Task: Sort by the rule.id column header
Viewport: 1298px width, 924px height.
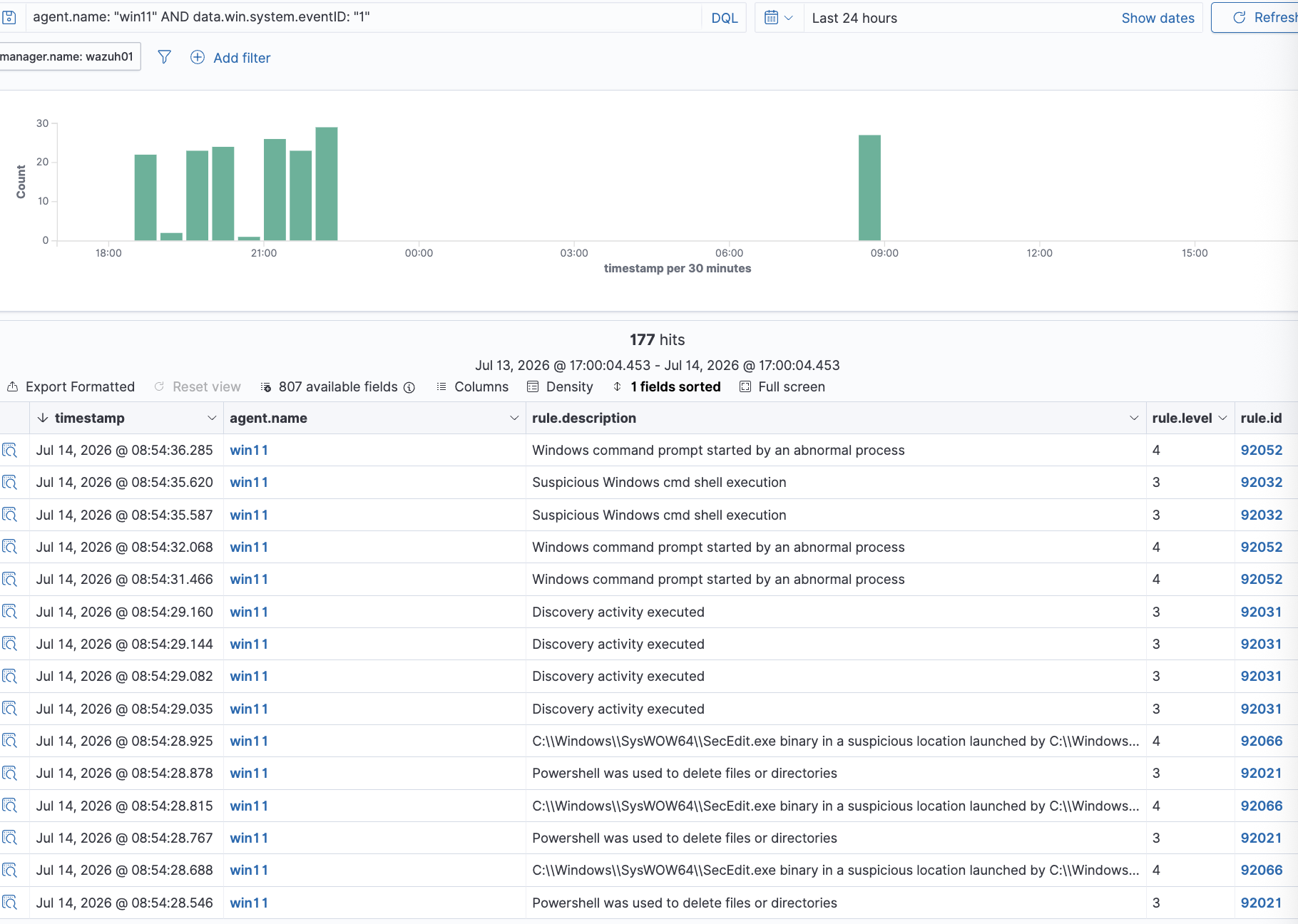Action: tap(1261, 418)
